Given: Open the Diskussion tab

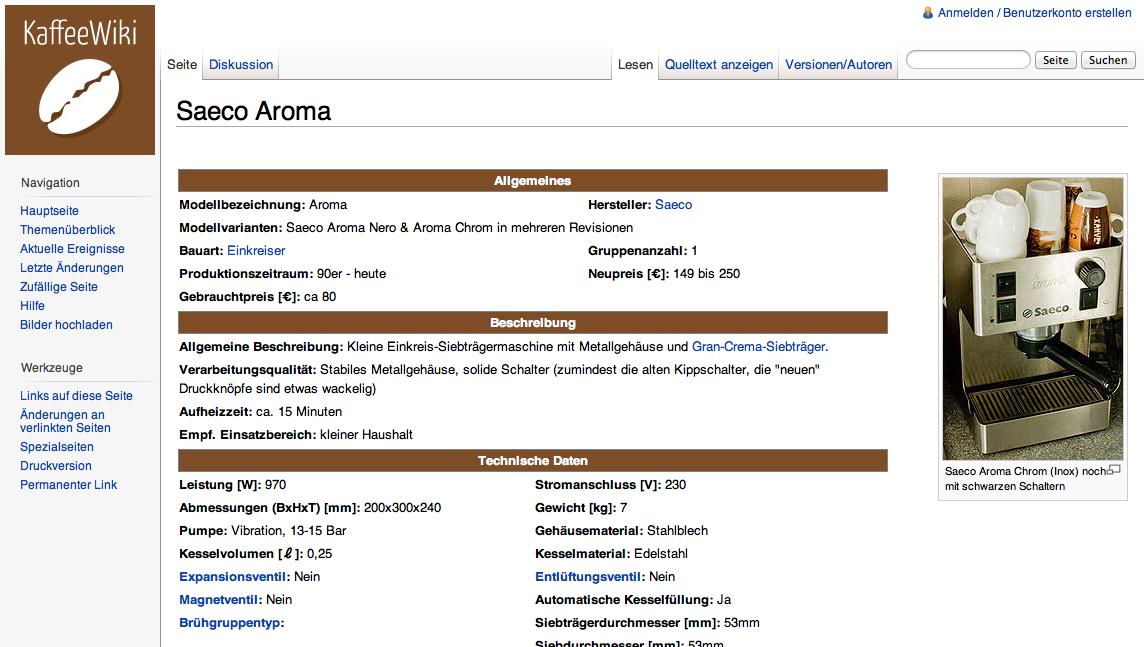Looking at the screenshot, I should (x=241, y=64).
